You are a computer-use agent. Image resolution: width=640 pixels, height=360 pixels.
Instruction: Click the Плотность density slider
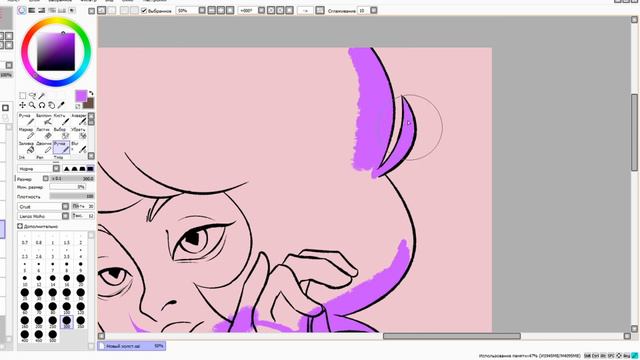[x=72, y=196]
